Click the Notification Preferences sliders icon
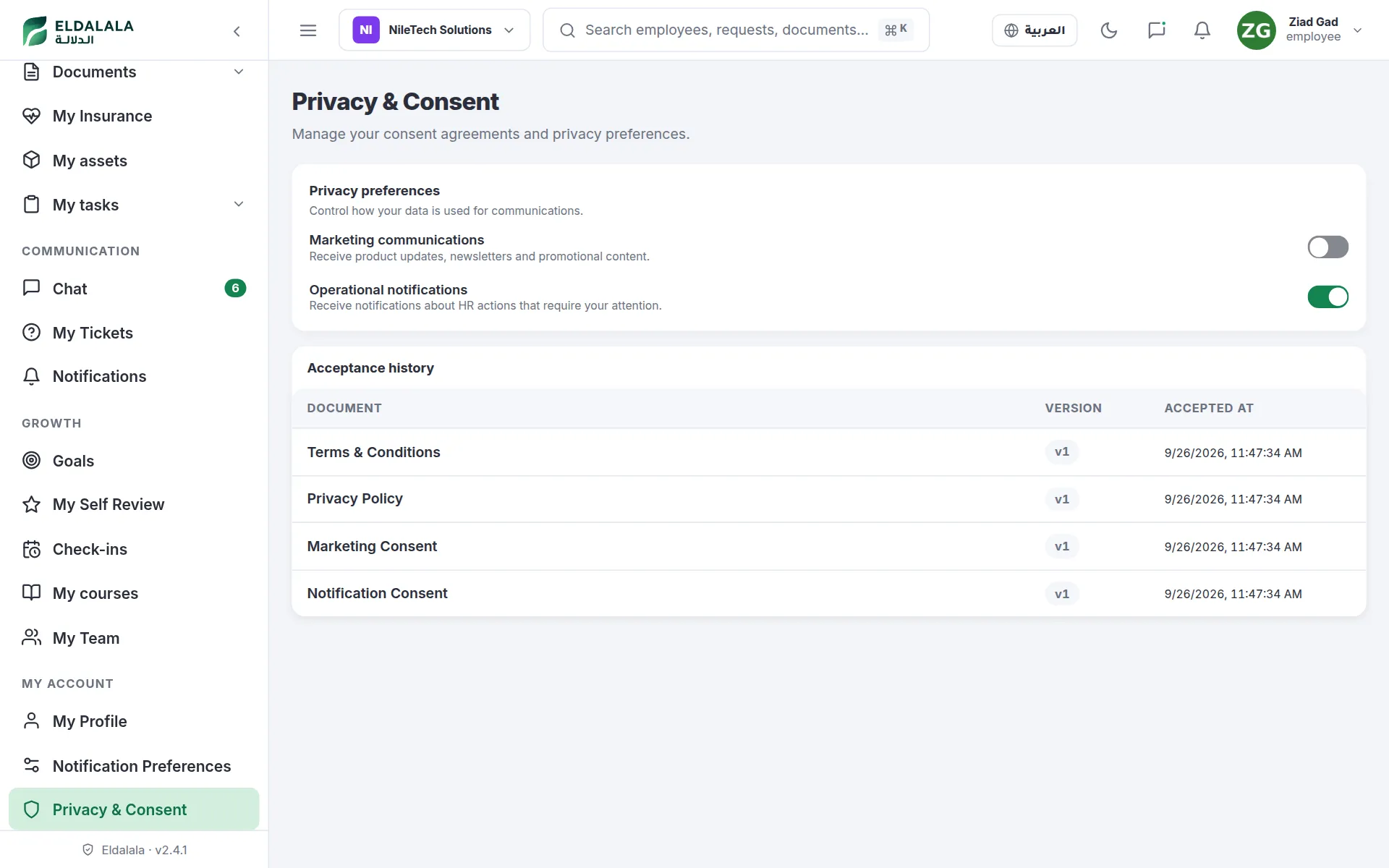The width and height of the screenshot is (1389, 868). click(31, 765)
